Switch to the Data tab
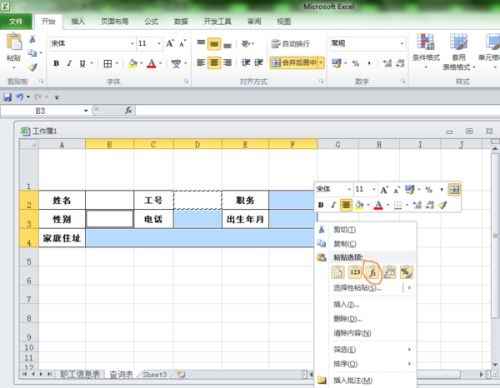Viewport: 500px width, 388px height. point(181,21)
